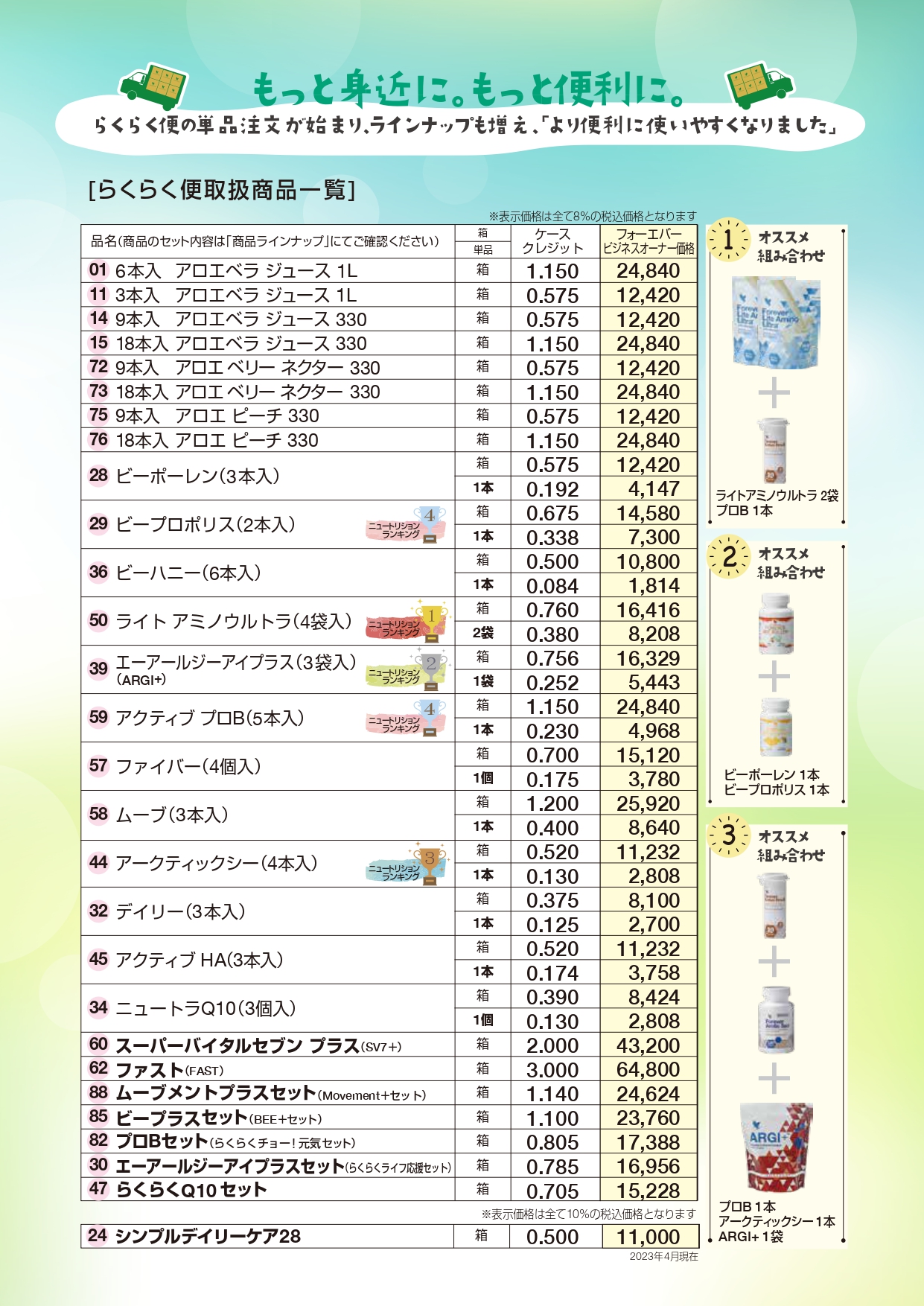This screenshot has width=924, height=1306.
Task: Click the price 43,200
Action: pyautogui.click(x=649, y=1045)
